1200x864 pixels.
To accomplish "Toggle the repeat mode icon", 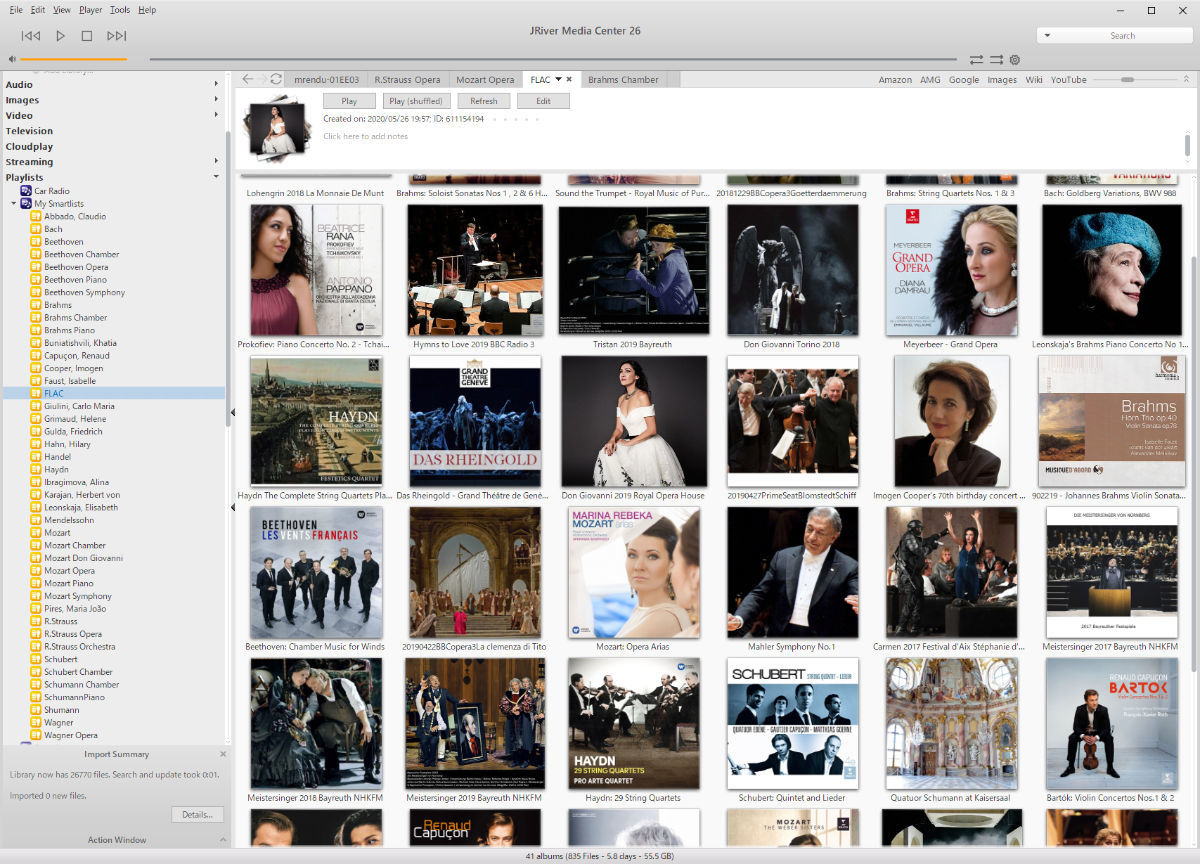I will click(x=976, y=60).
